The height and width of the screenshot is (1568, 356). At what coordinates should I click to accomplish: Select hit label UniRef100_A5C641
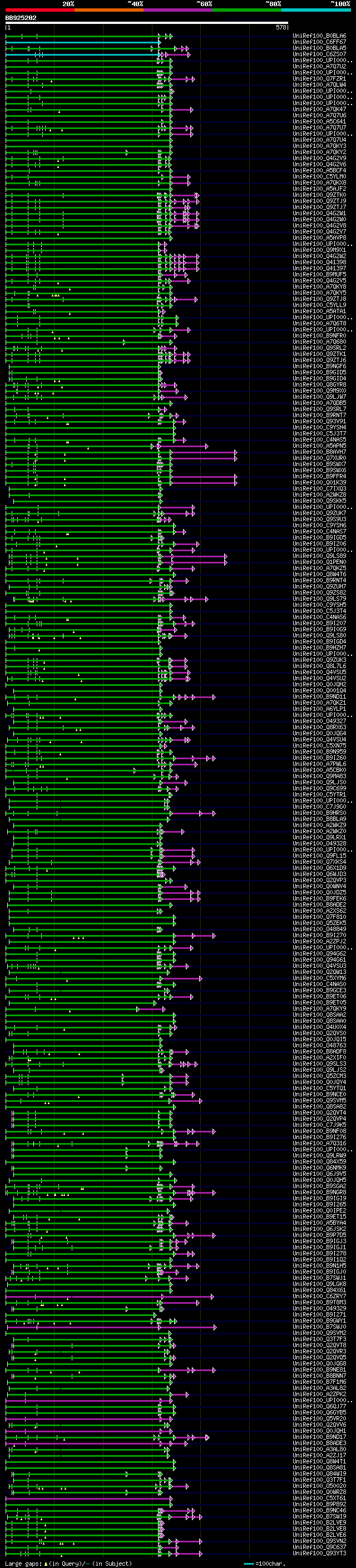(x=319, y=122)
